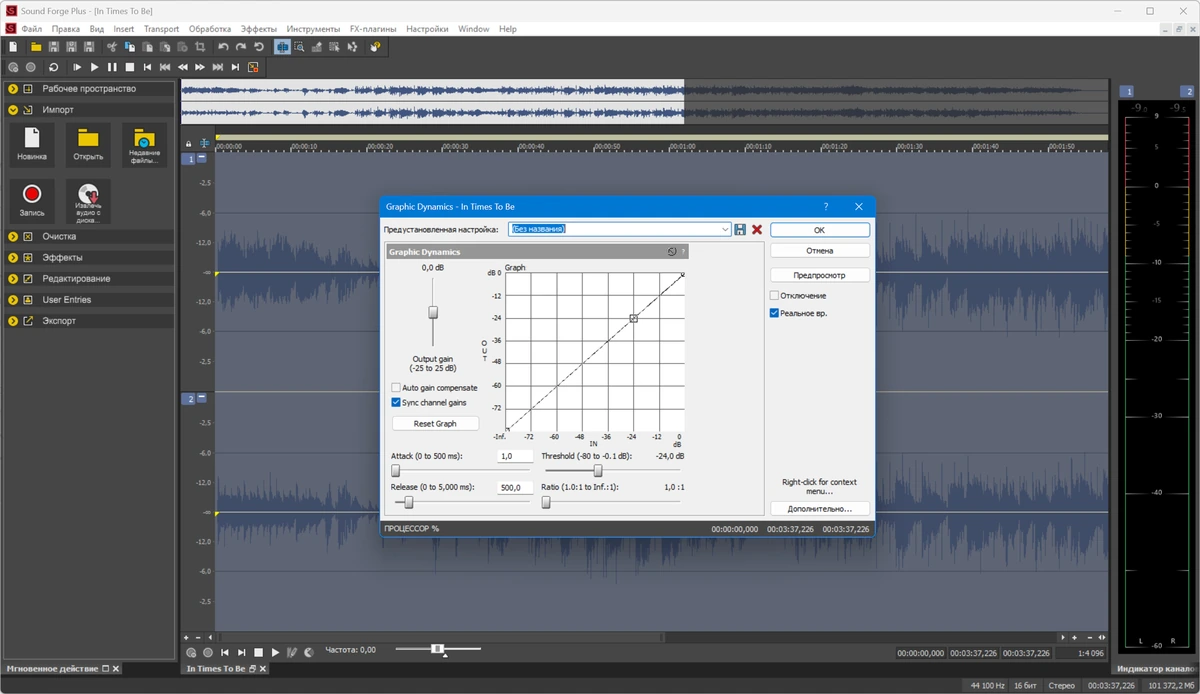
Task: Open the preset dropdown list
Action: [725, 229]
